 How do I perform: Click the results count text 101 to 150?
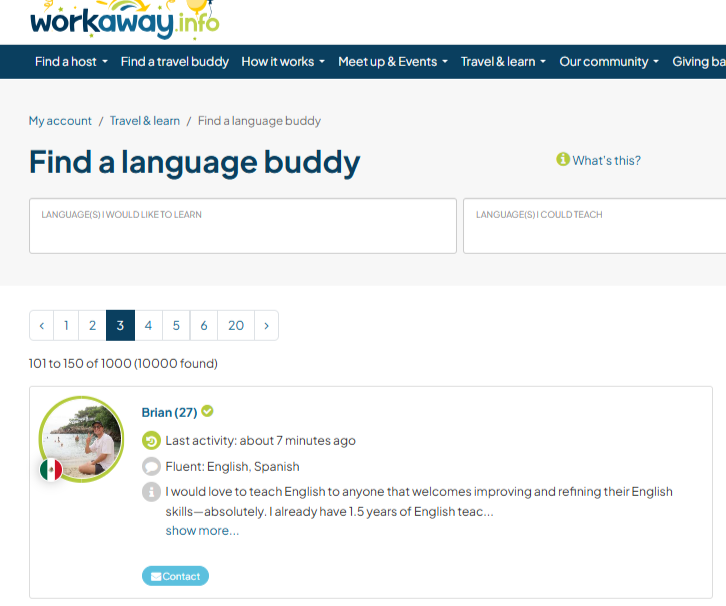(x=123, y=363)
